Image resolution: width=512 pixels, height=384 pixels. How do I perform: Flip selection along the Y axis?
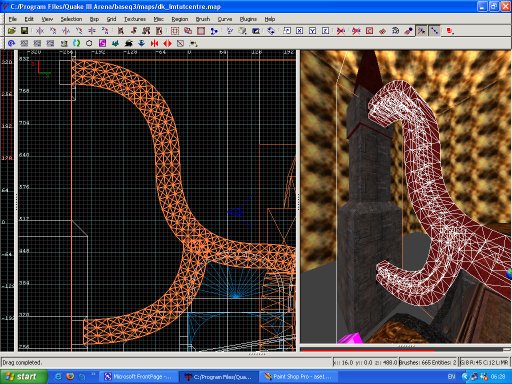click(66, 31)
